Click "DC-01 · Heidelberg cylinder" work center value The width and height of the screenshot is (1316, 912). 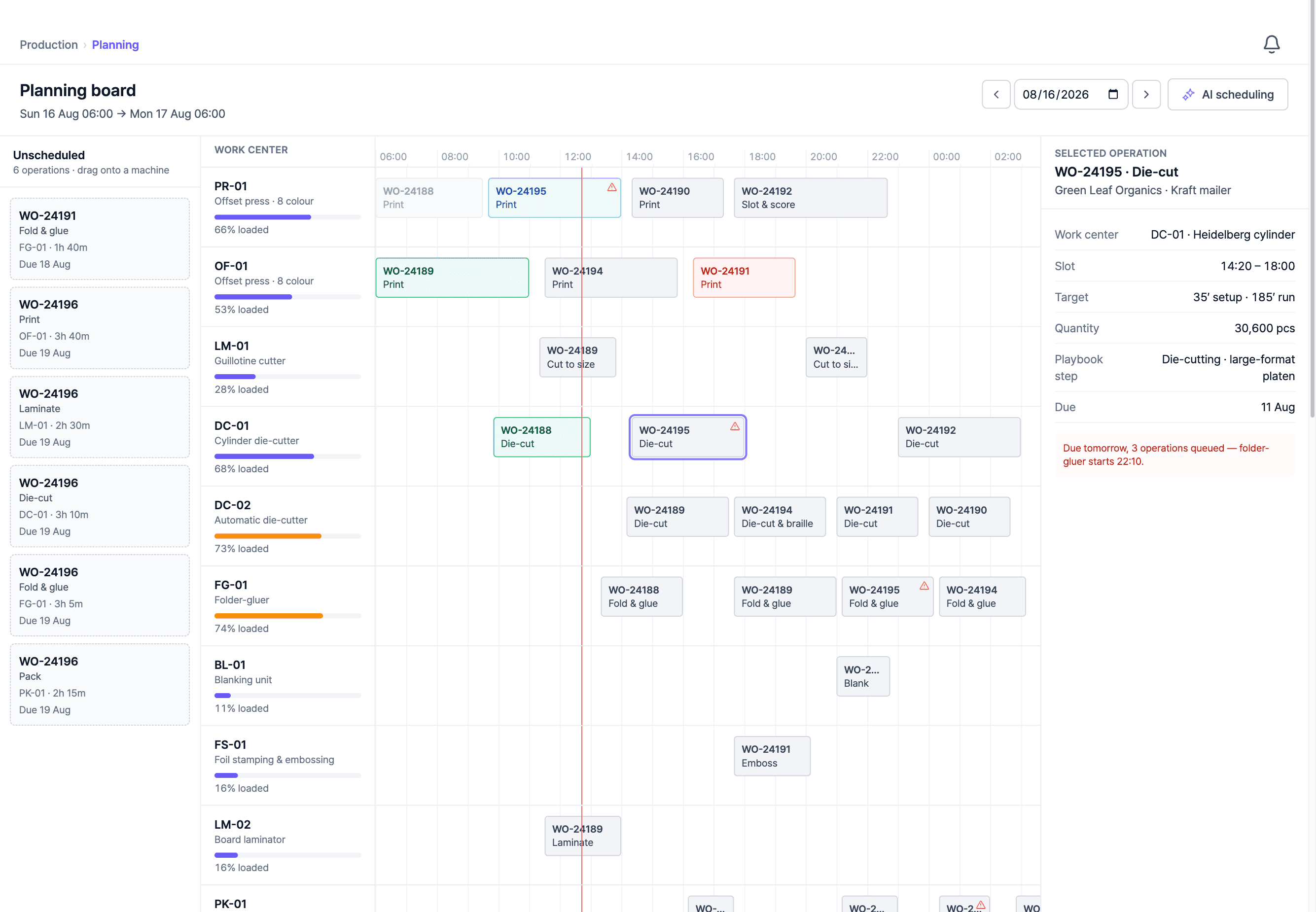pos(1222,235)
